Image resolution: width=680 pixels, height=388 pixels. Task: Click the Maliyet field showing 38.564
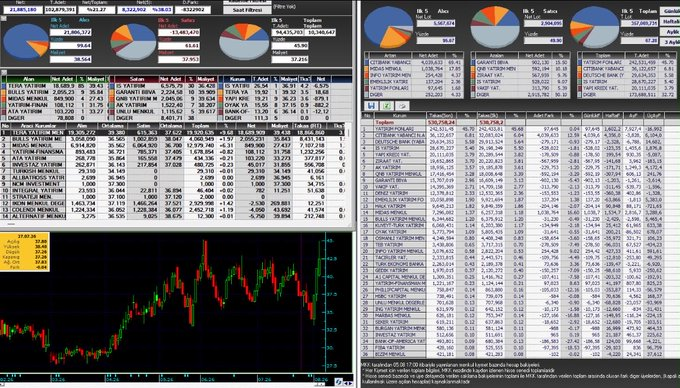(x=71, y=59)
